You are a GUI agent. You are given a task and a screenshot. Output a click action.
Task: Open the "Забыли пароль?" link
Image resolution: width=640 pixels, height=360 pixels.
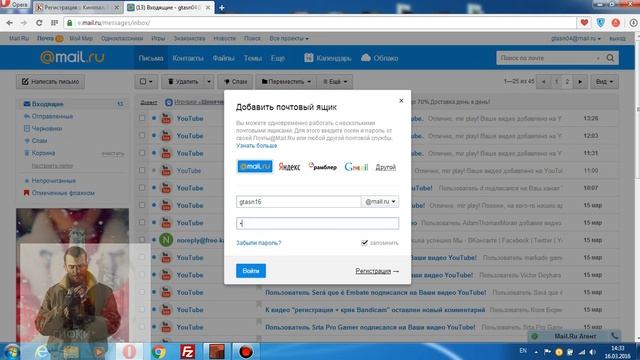(x=259, y=243)
